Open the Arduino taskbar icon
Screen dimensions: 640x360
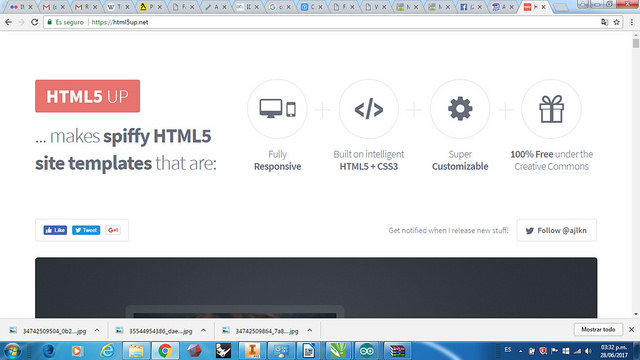click(367, 351)
